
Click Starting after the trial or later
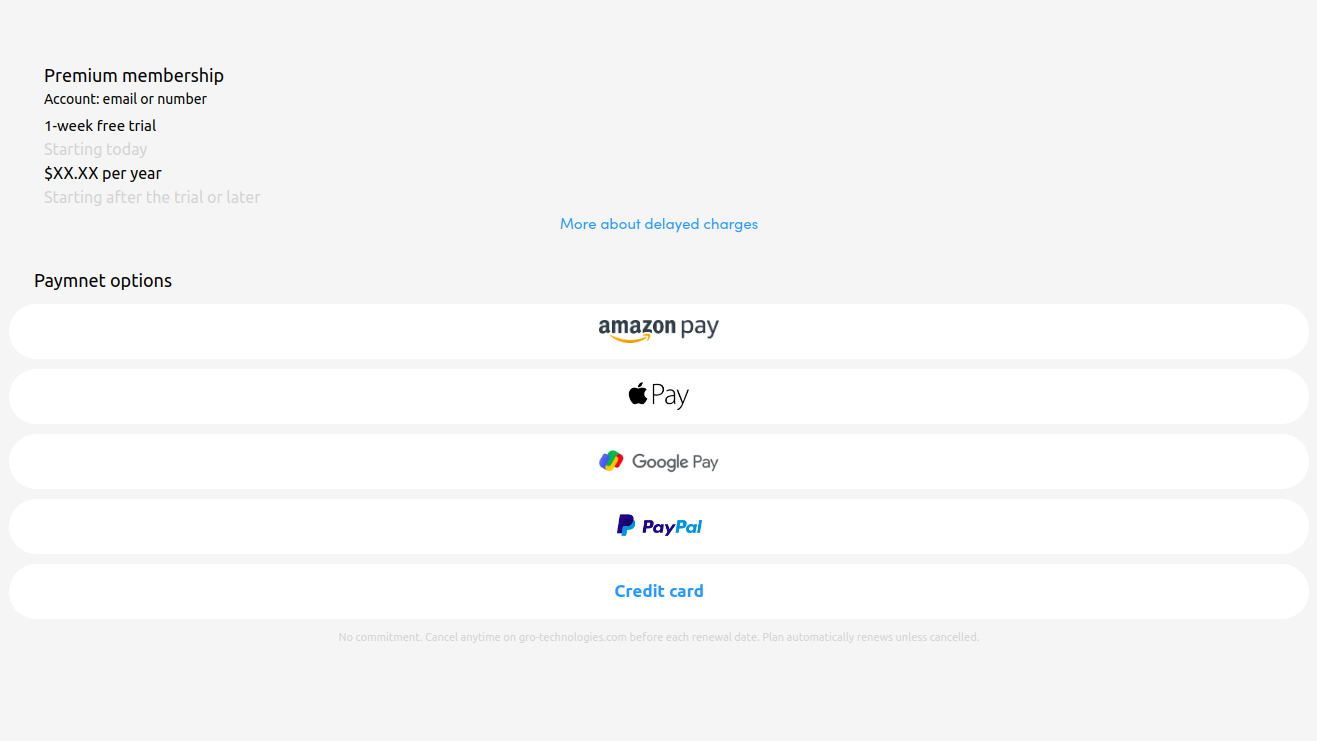(152, 197)
